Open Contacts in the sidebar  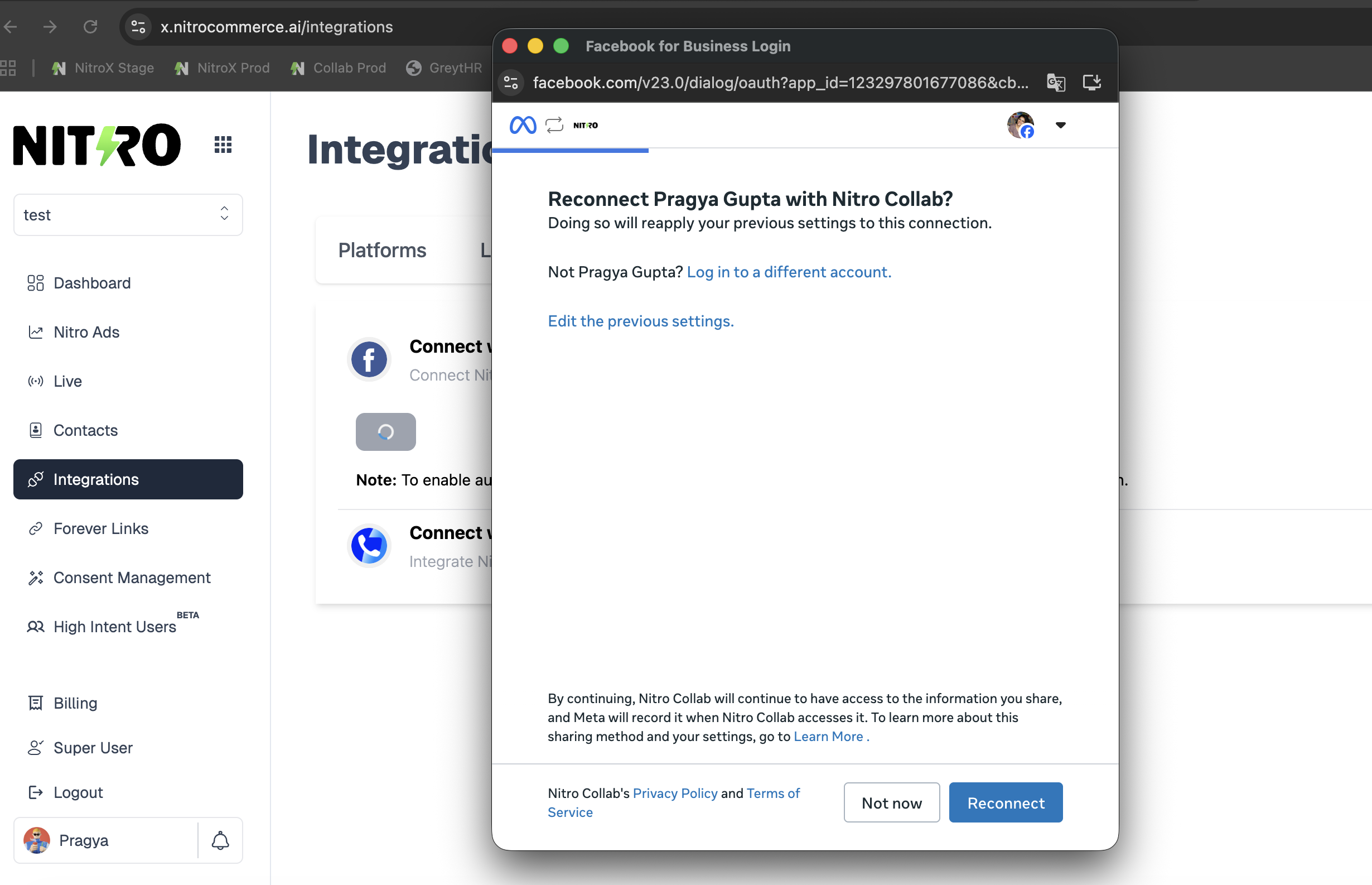click(128, 430)
